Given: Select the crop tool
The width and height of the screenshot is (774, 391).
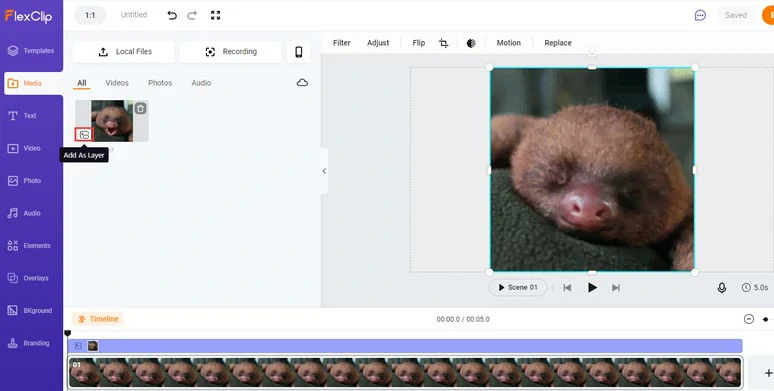Looking at the screenshot, I should 443,43.
